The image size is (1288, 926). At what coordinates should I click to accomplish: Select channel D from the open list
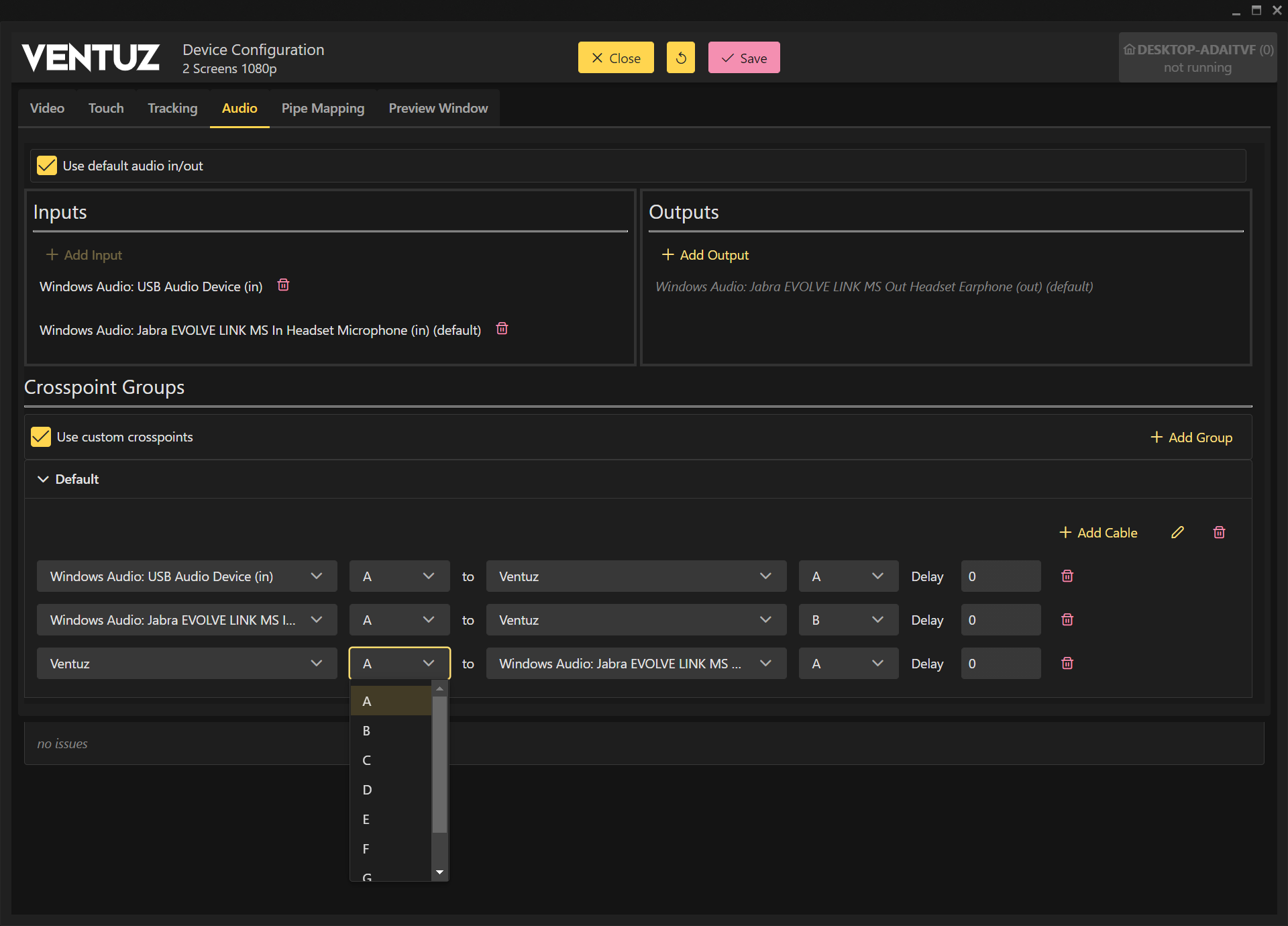tap(367, 790)
